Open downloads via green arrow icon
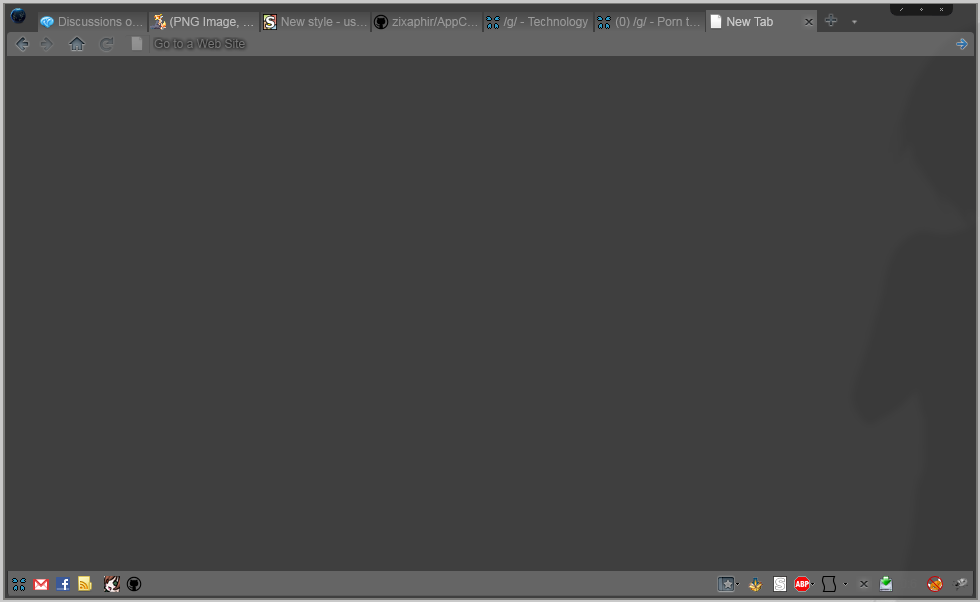The height and width of the screenshot is (602, 980). [x=886, y=584]
